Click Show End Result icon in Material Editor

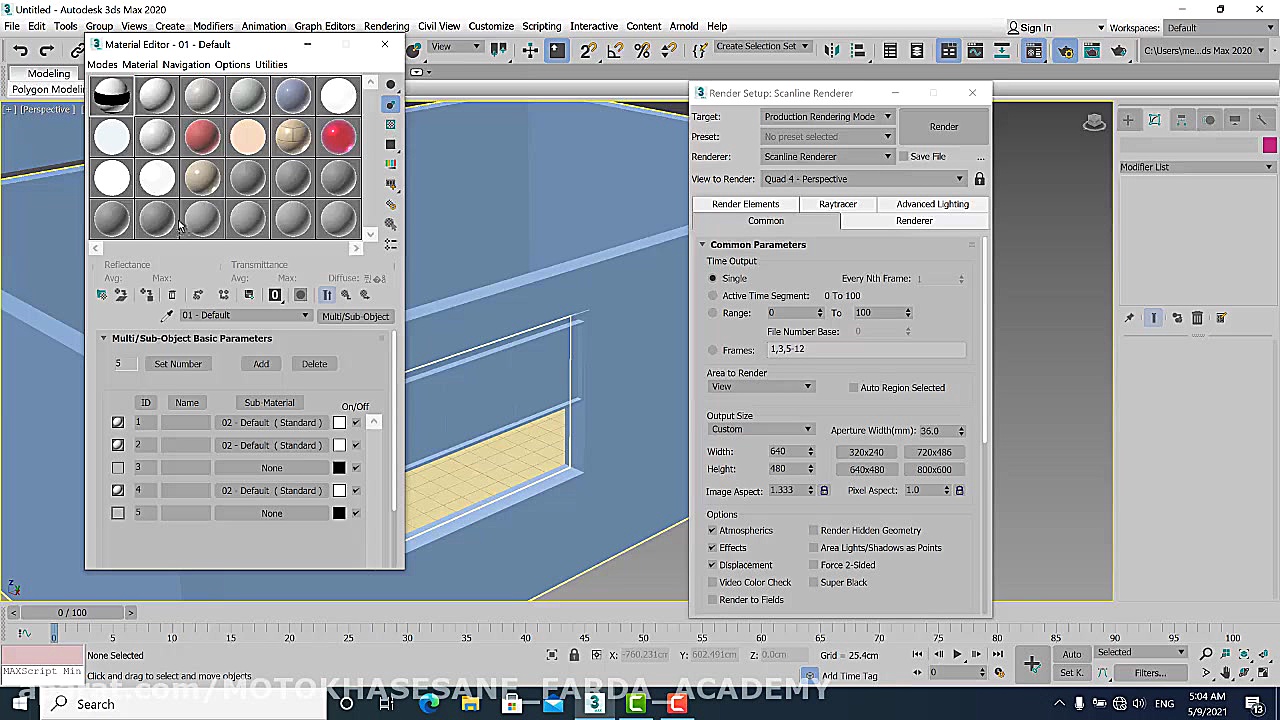click(x=327, y=295)
